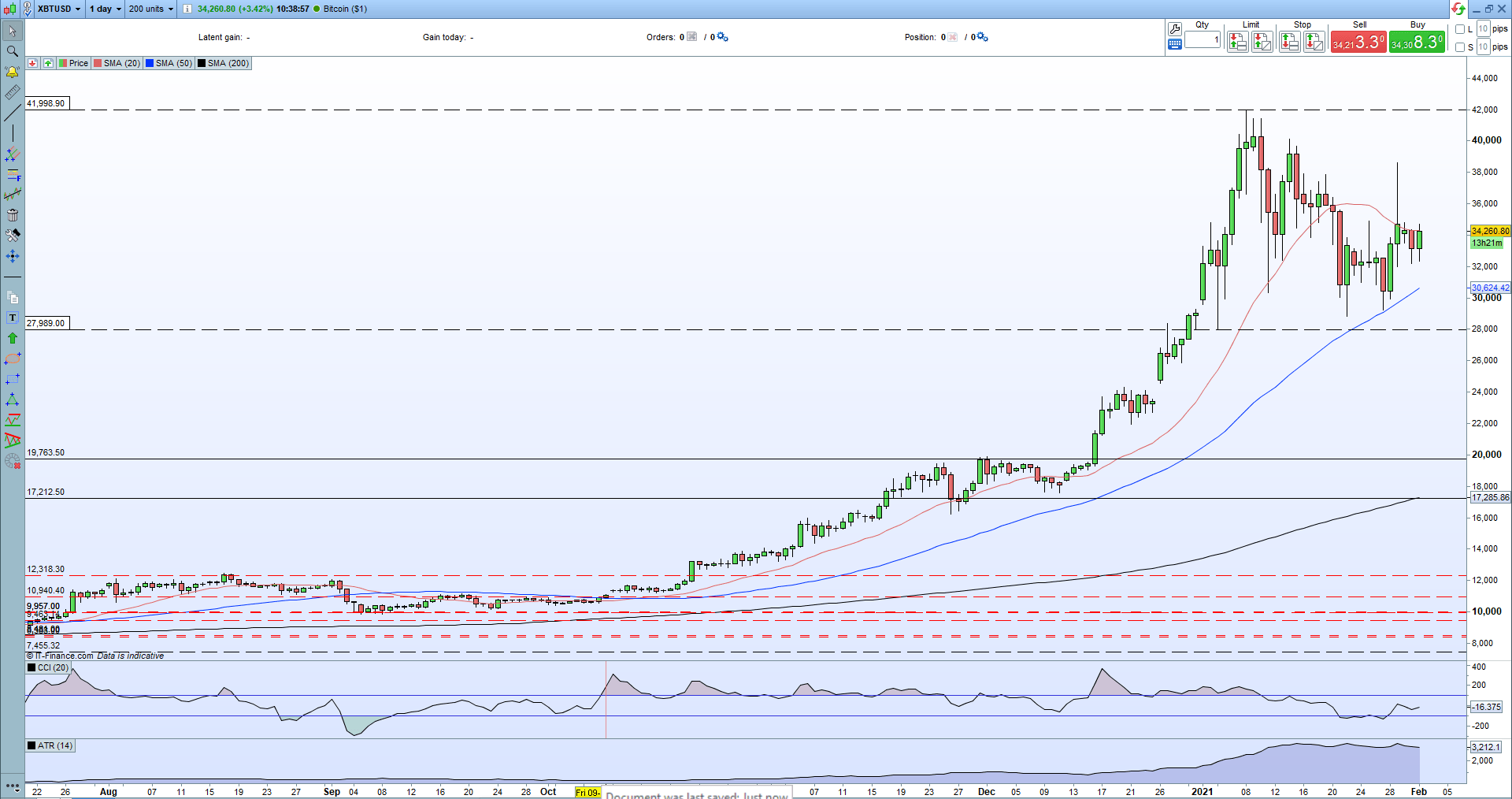The image size is (1512, 799).
Task: Open the CCI (20) indicator label
Action: pos(48,667)
